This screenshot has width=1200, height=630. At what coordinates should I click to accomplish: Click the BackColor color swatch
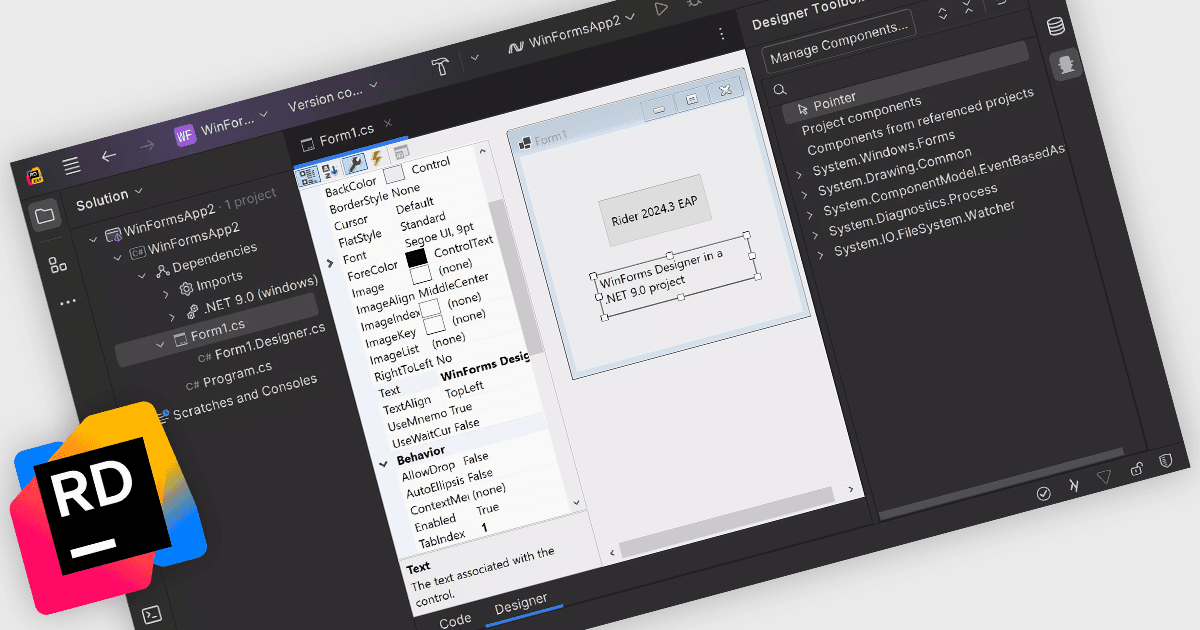(394, 174)
